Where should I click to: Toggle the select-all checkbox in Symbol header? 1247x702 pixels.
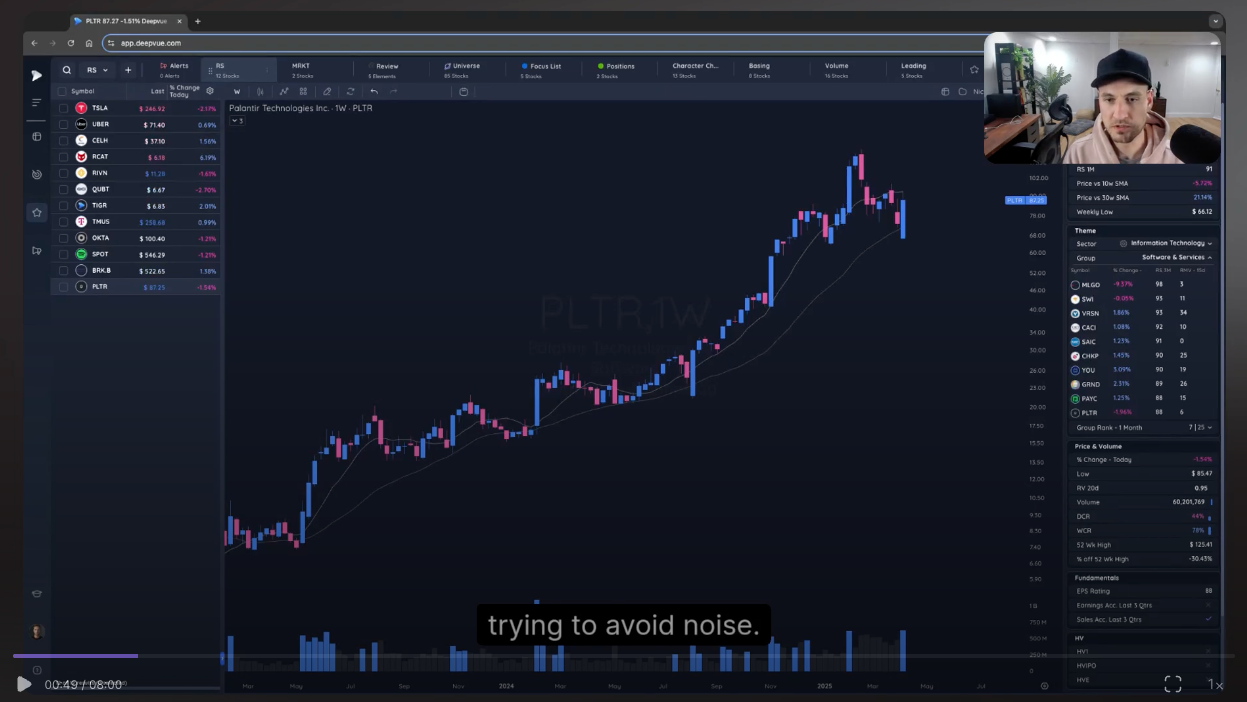tap(64, 90)
